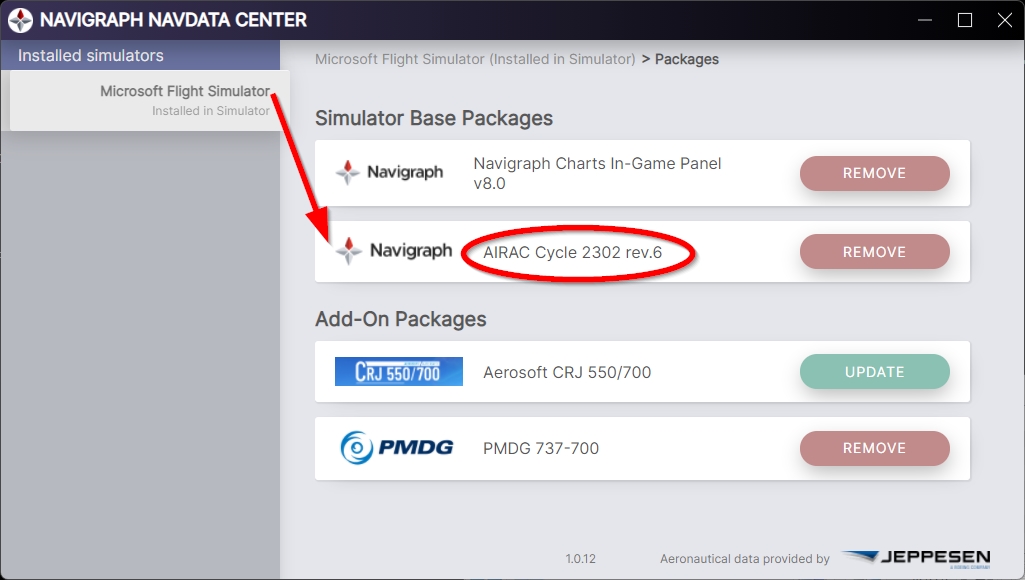The image size is (1025, 580).
Task: Click the PMDG logo icon
Action: pos(397,448)
